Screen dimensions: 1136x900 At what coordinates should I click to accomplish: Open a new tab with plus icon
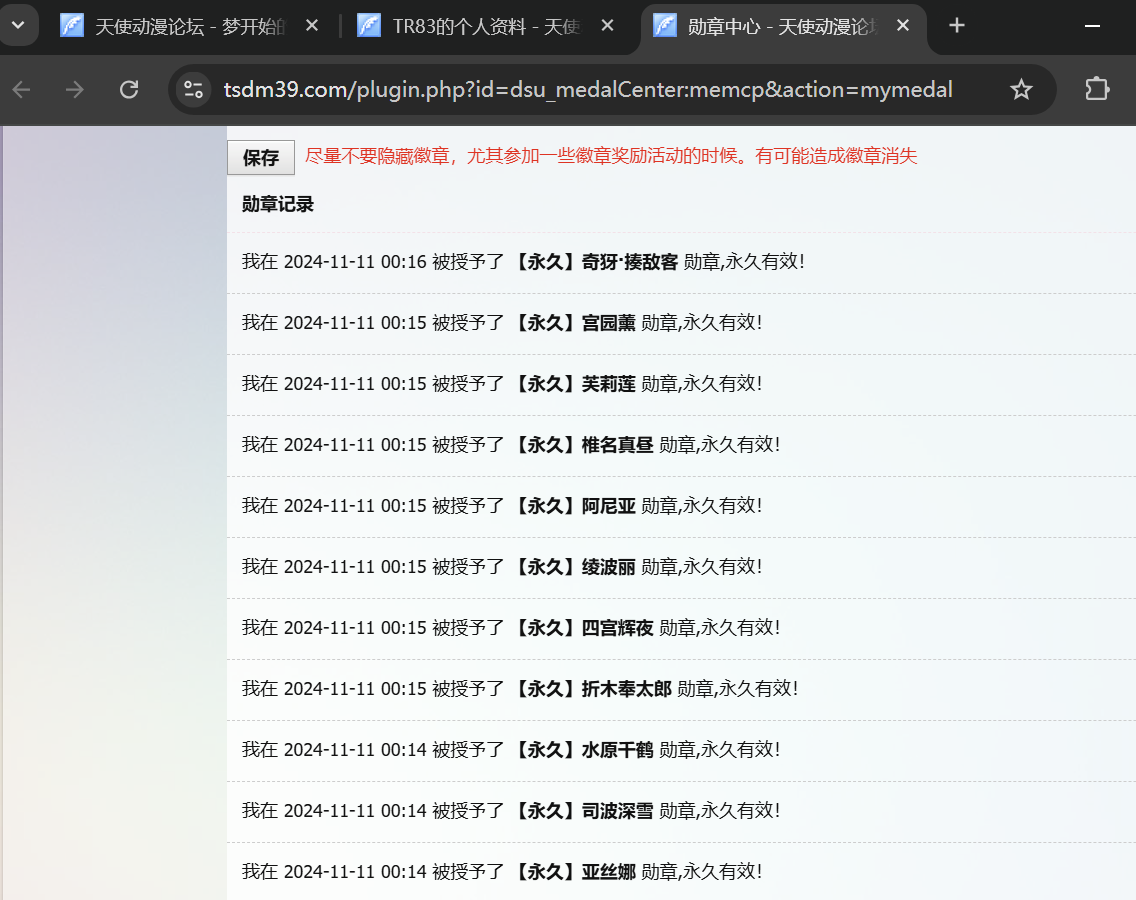(x=957, y=26)
